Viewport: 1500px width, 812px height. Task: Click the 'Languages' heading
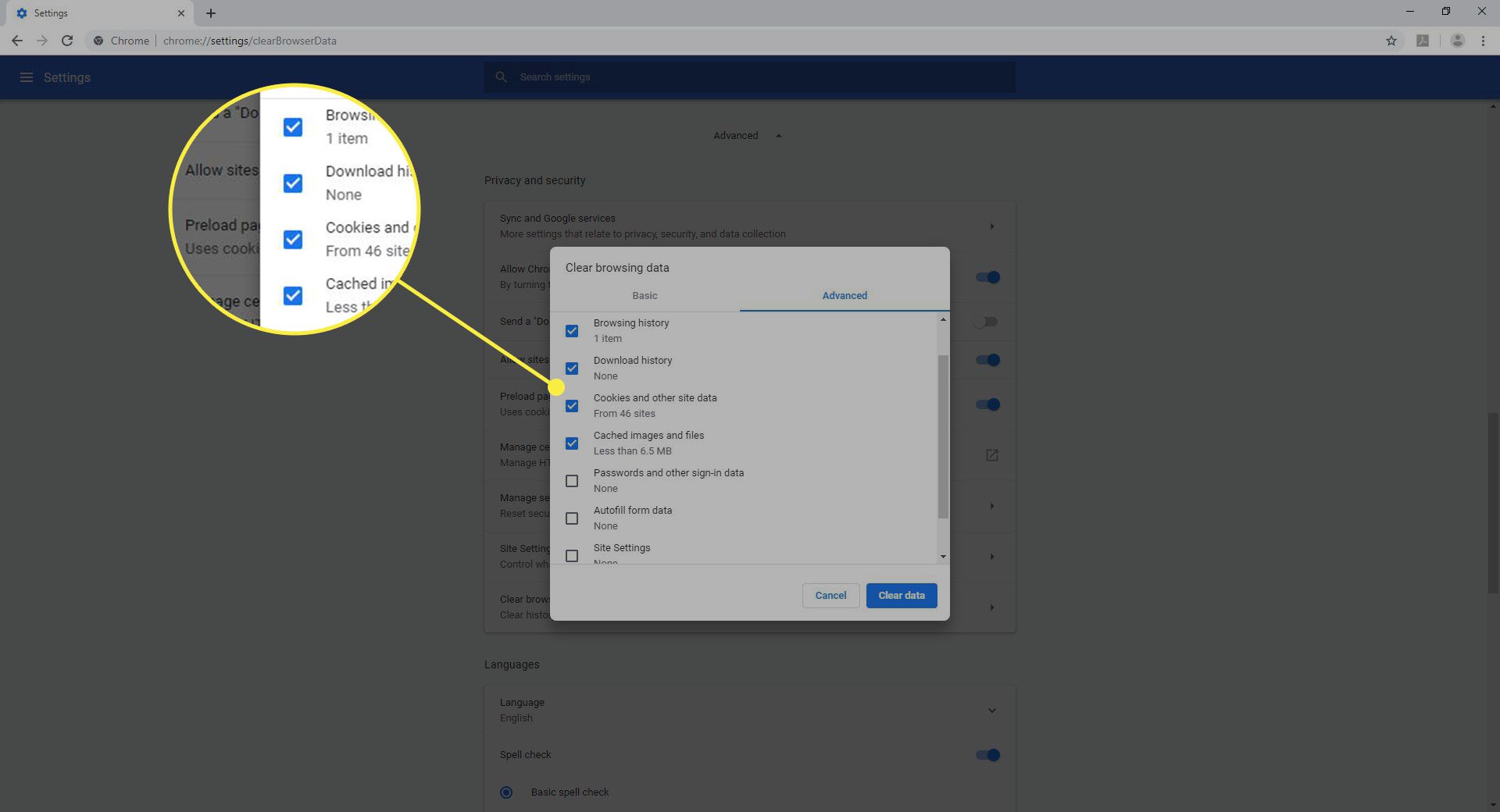click(x=512, y=664)
